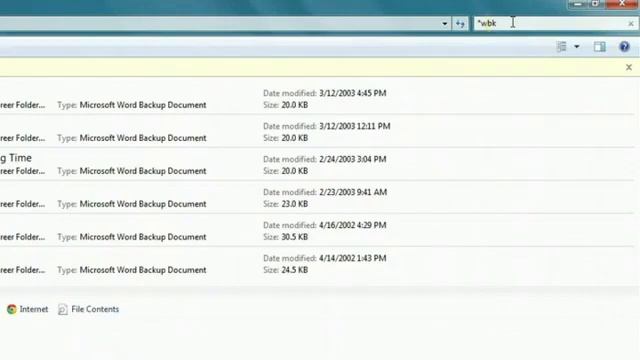Click the 24.5 KB size value

point(295,270)
